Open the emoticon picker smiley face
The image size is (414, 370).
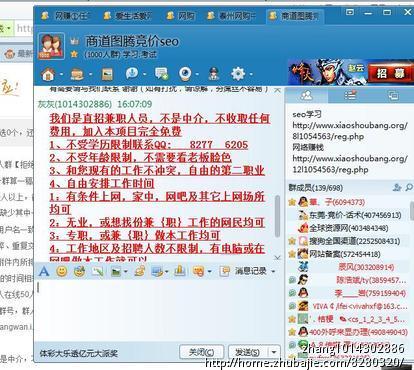coord(61,271)
